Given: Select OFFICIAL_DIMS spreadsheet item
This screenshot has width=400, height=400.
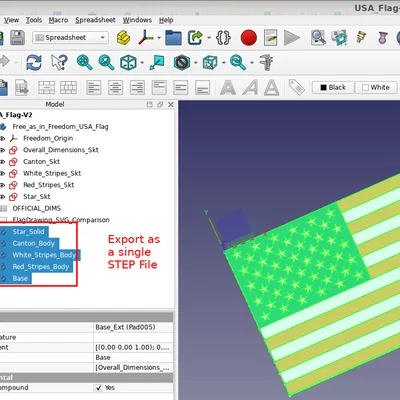Looking at the screenshot, I should tap(37, 208).
